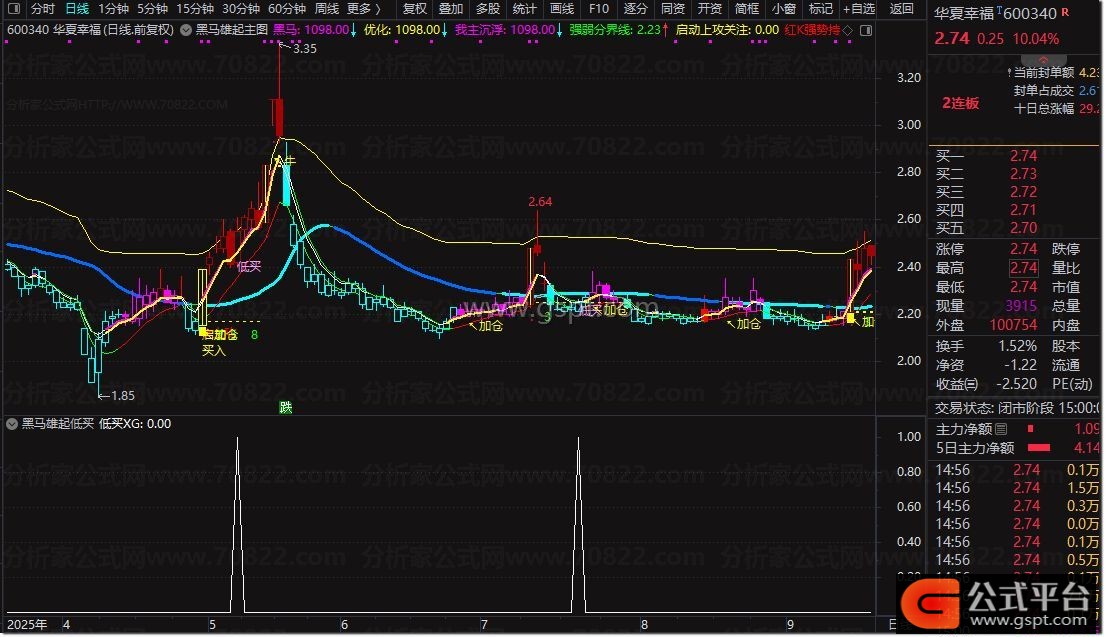Open the 黑马雄起低买 sub-chart indicator dropdown arrow
The height and width of the screenshot is (637, 1106).
click(12, 424)
